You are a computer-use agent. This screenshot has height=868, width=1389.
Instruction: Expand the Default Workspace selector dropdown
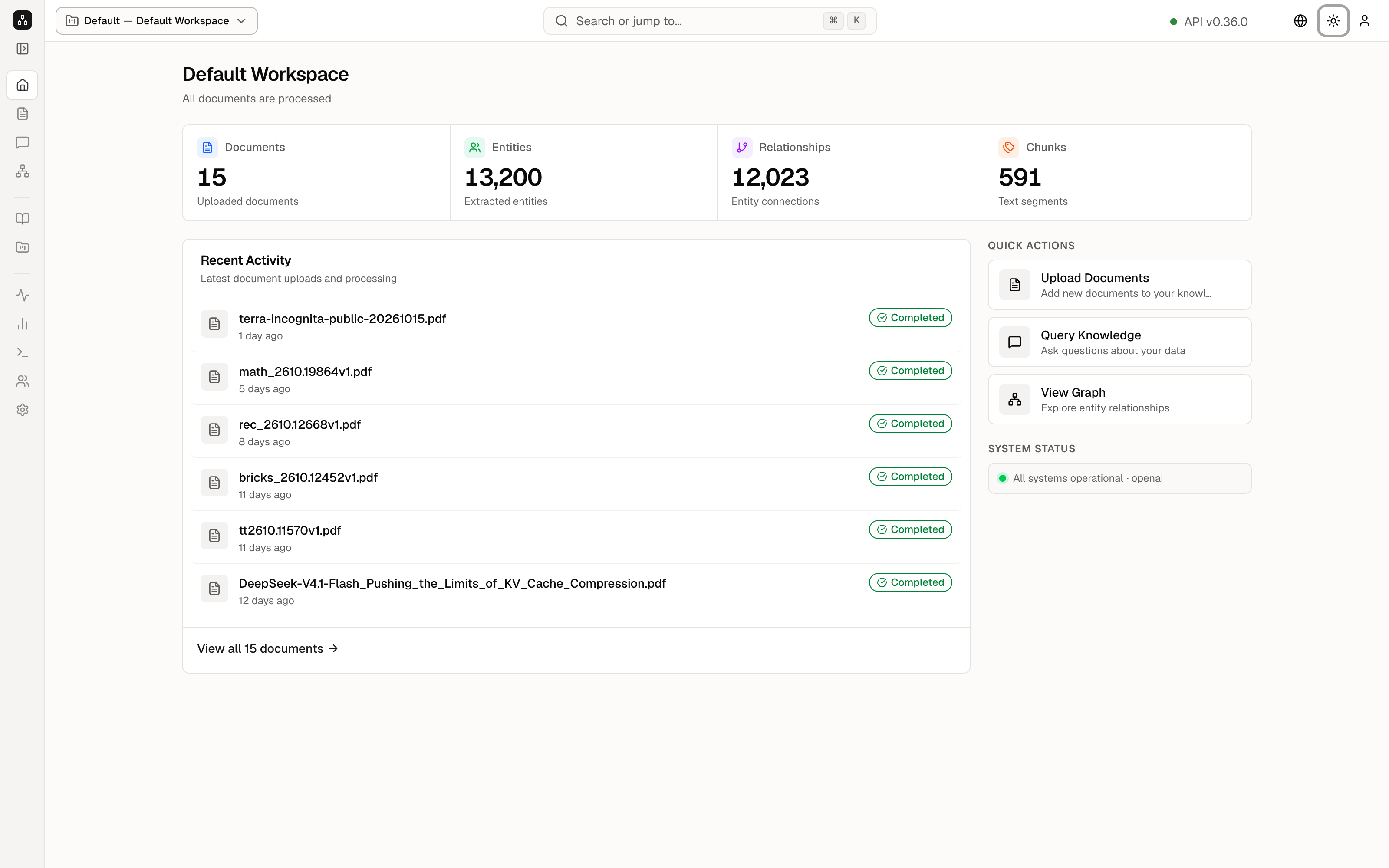click(157, 21)
